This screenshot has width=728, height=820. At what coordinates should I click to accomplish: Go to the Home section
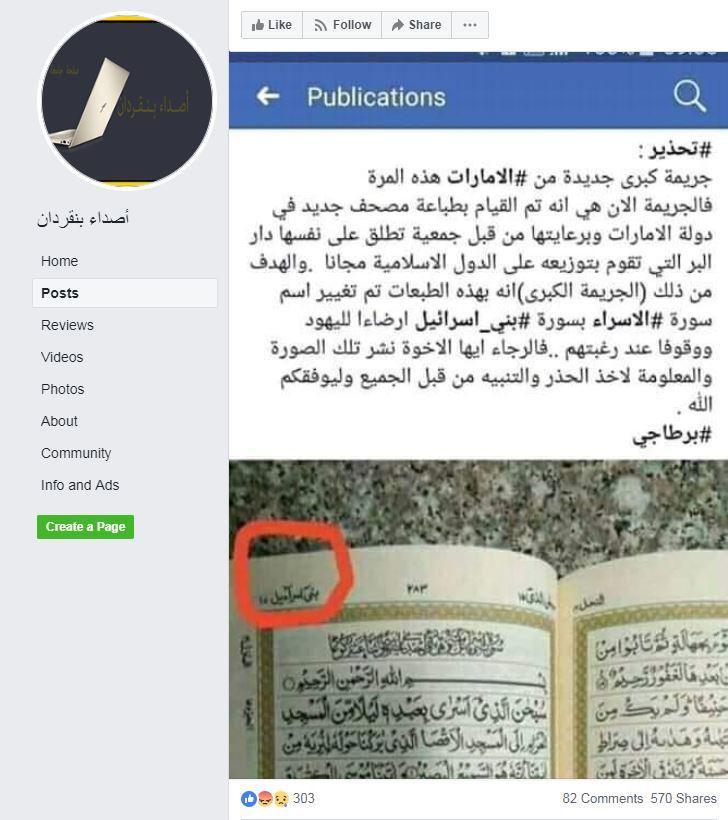[x=59, y=261]
